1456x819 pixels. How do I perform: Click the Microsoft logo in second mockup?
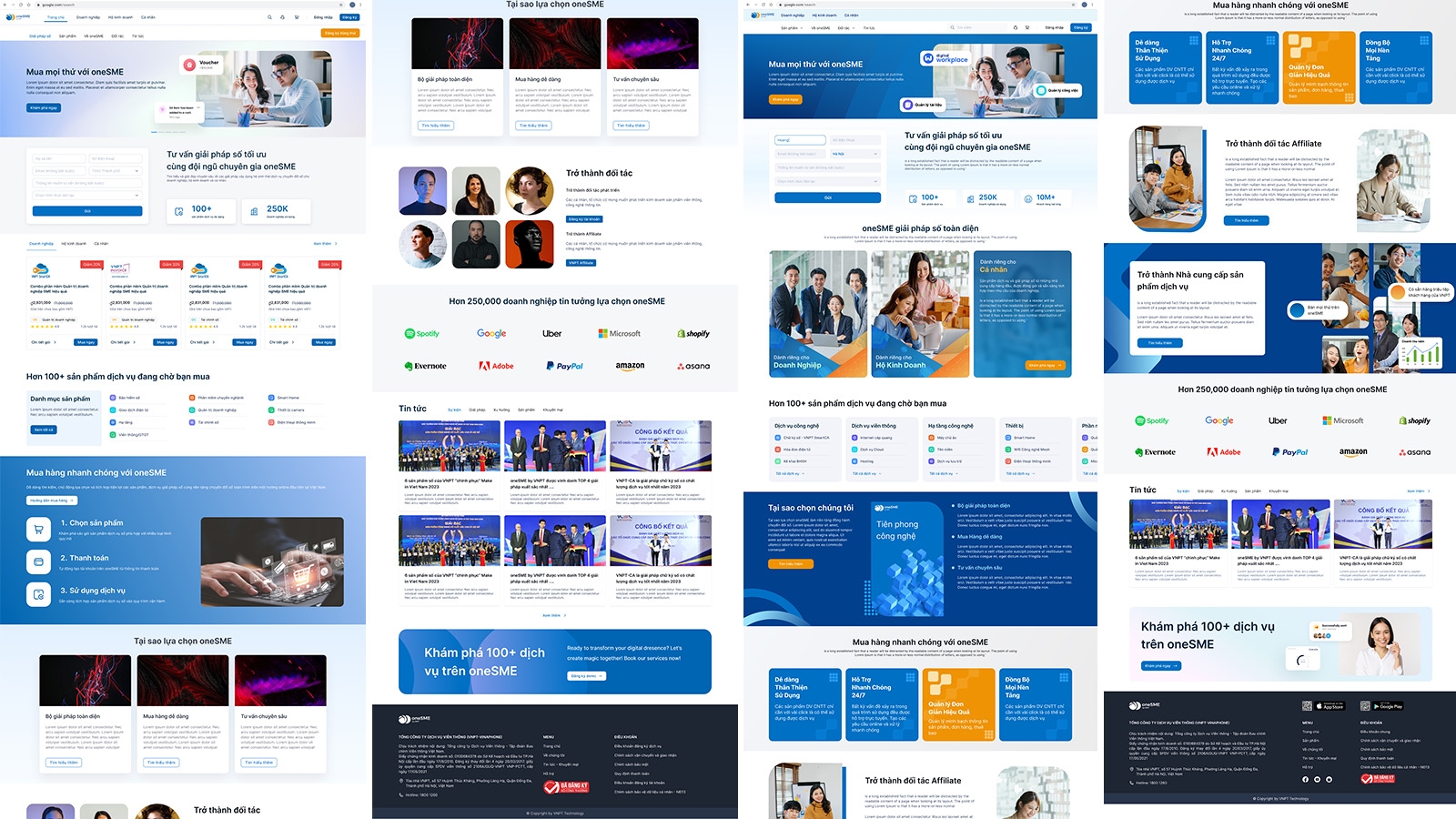pyautogui.click(x=620, y=334)
